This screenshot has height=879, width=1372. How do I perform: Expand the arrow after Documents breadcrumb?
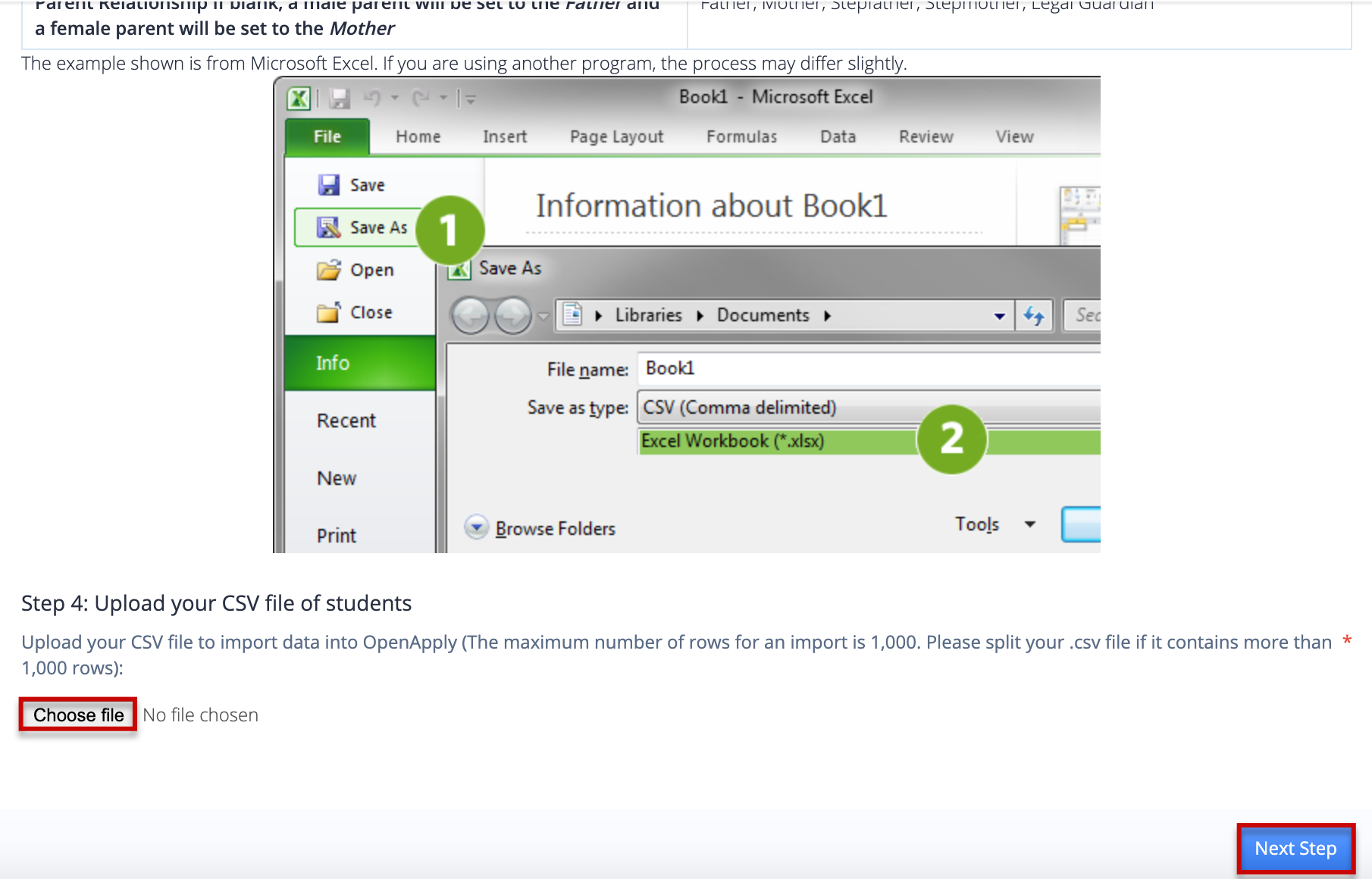click(x=828, y=316)
